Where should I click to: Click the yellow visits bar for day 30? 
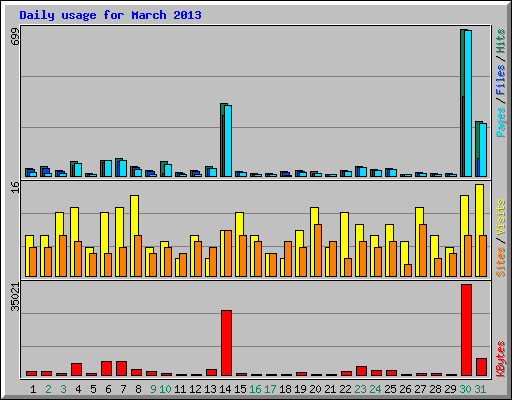[x=464, y=236]
